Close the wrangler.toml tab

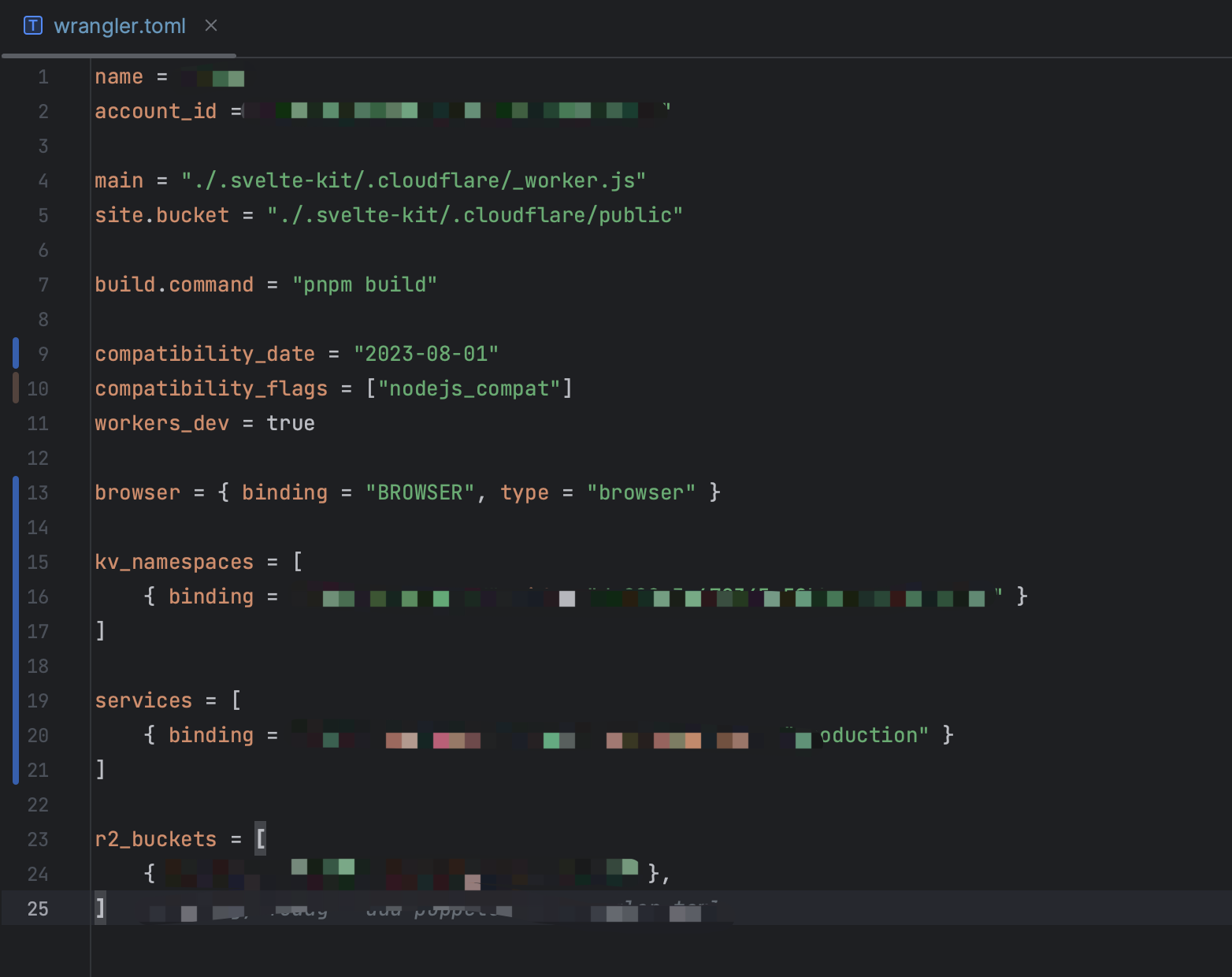[210, 25]
